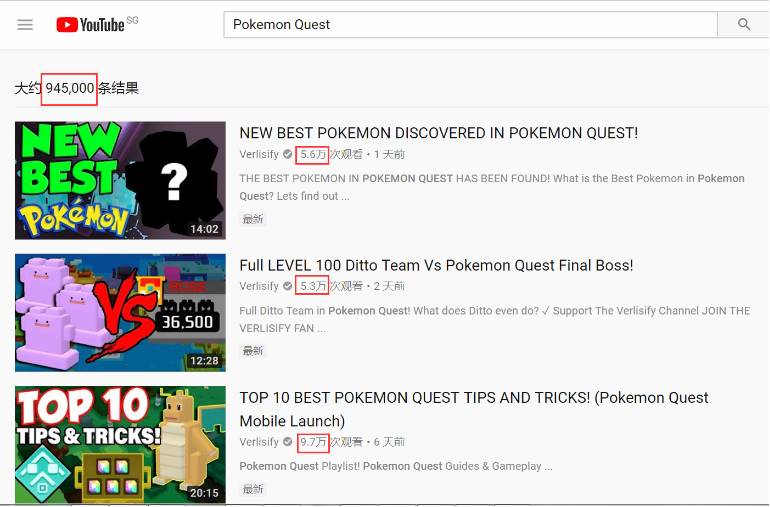This screenshot has height=507, width=770.
Task: Visit Verlisify channel from TOP 10 tips result
Action: pyautogui.click(x=259, y=442)
